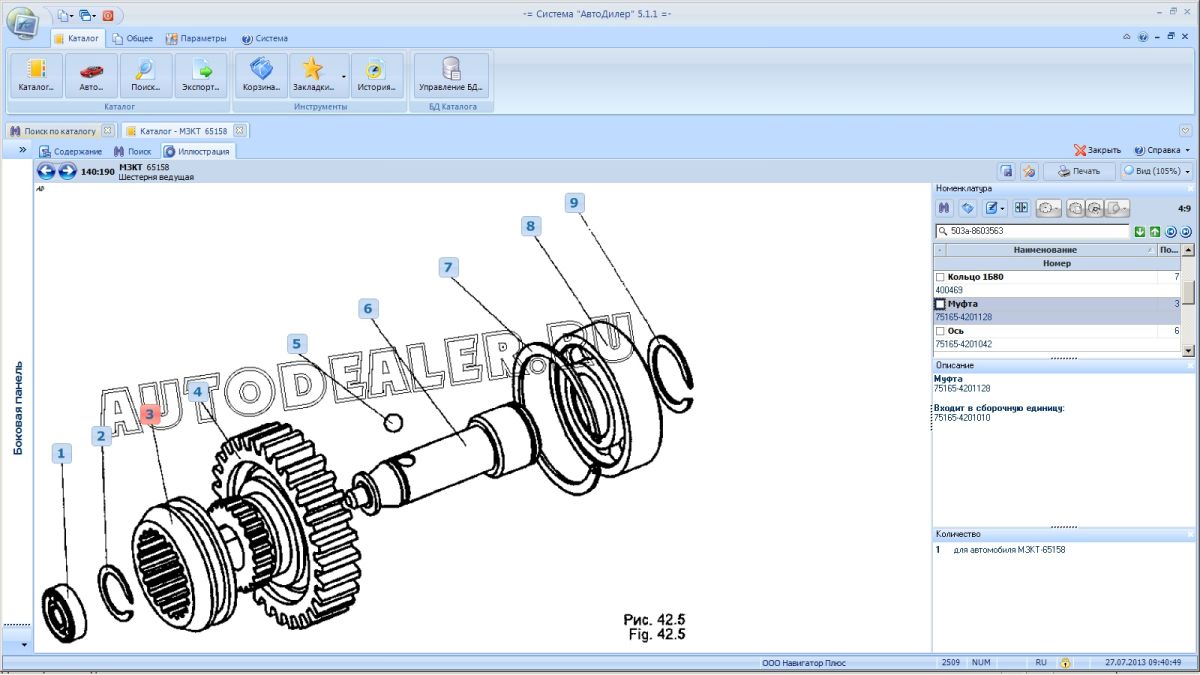Switch to the Общее ribbon tab
The width and height of the screenshot is (1200, 675).
[x=133, y=39]
